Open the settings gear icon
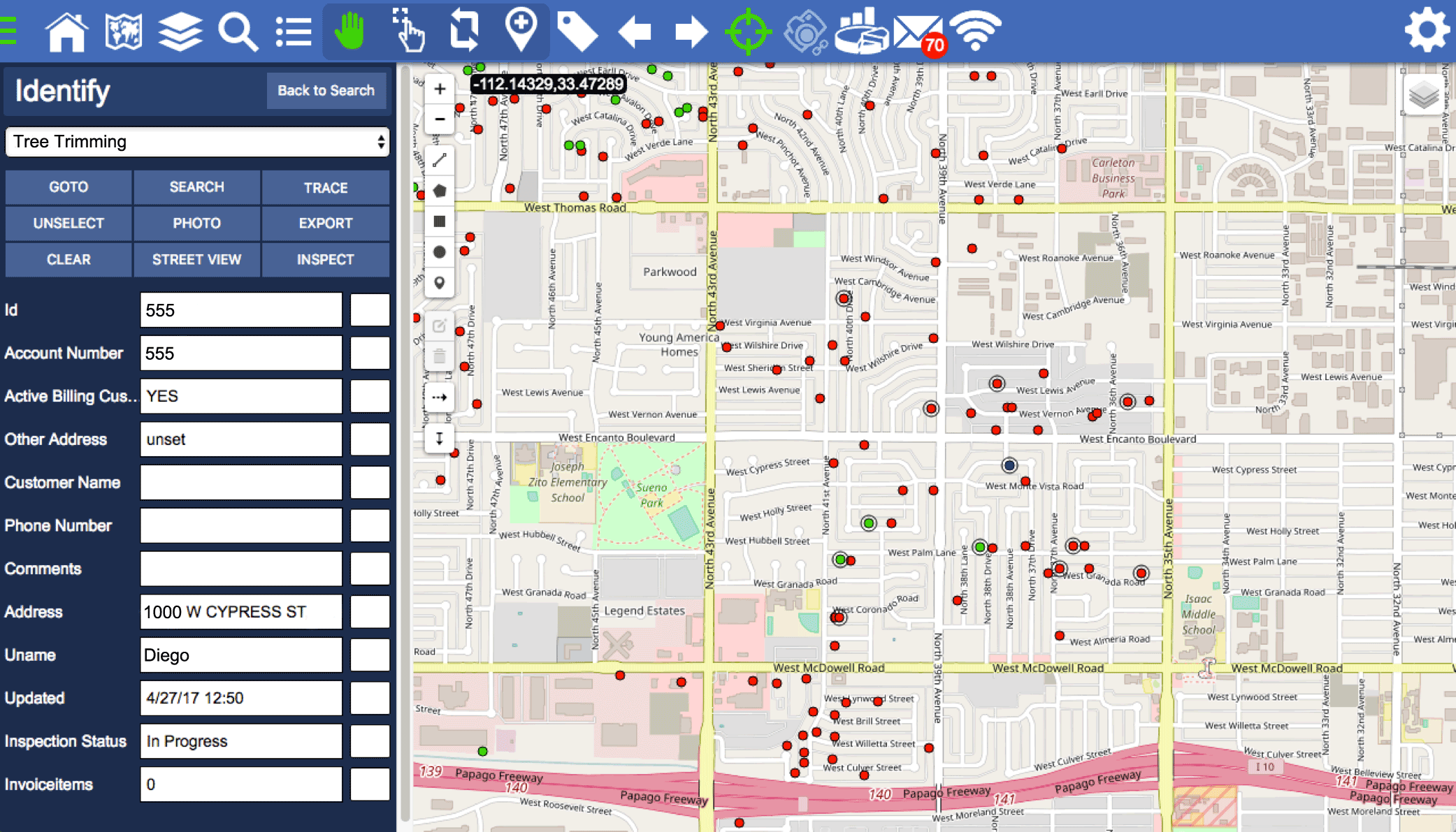 click(x=1427, y=30)
